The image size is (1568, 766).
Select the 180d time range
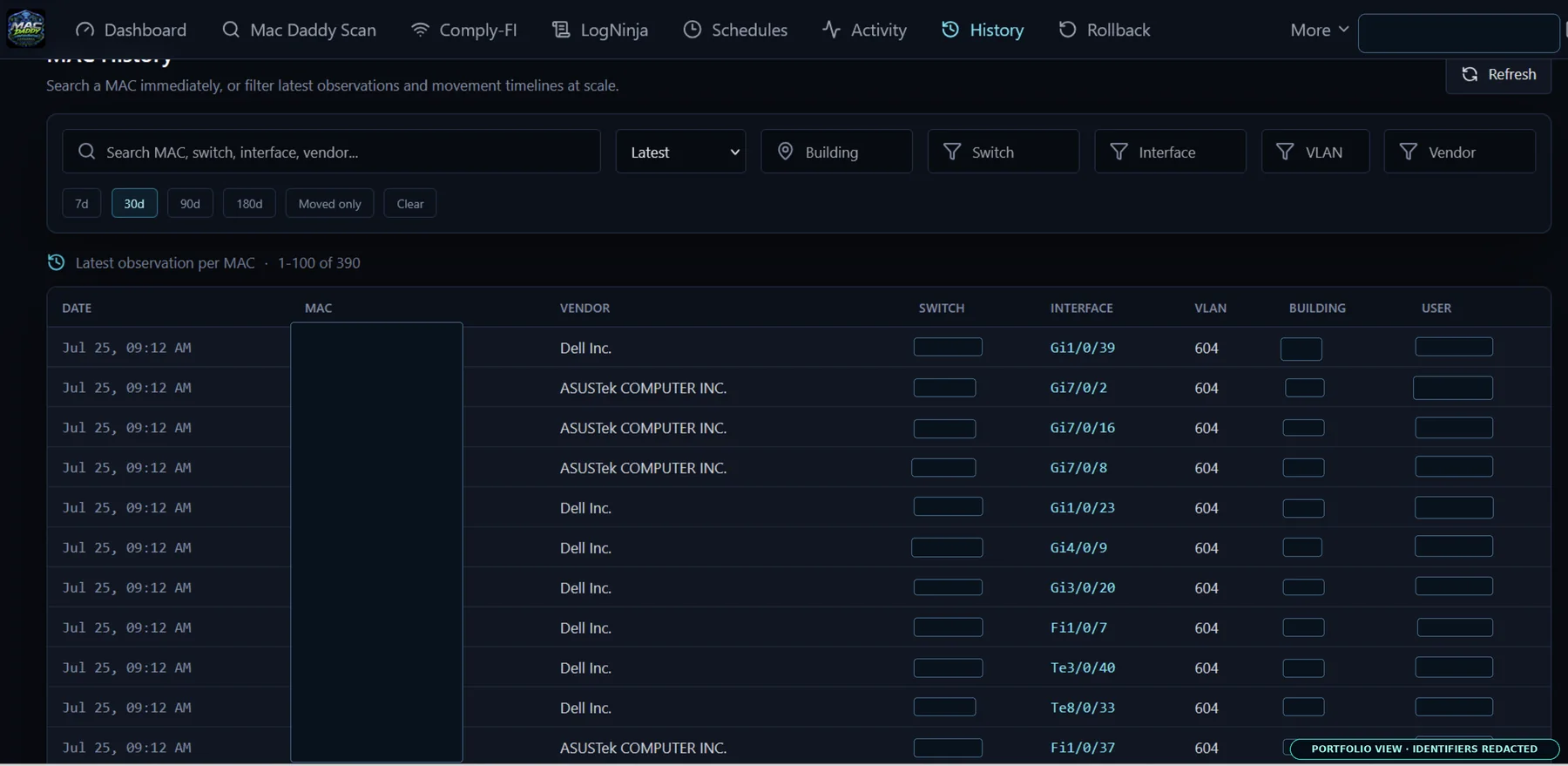coord(249,203)
